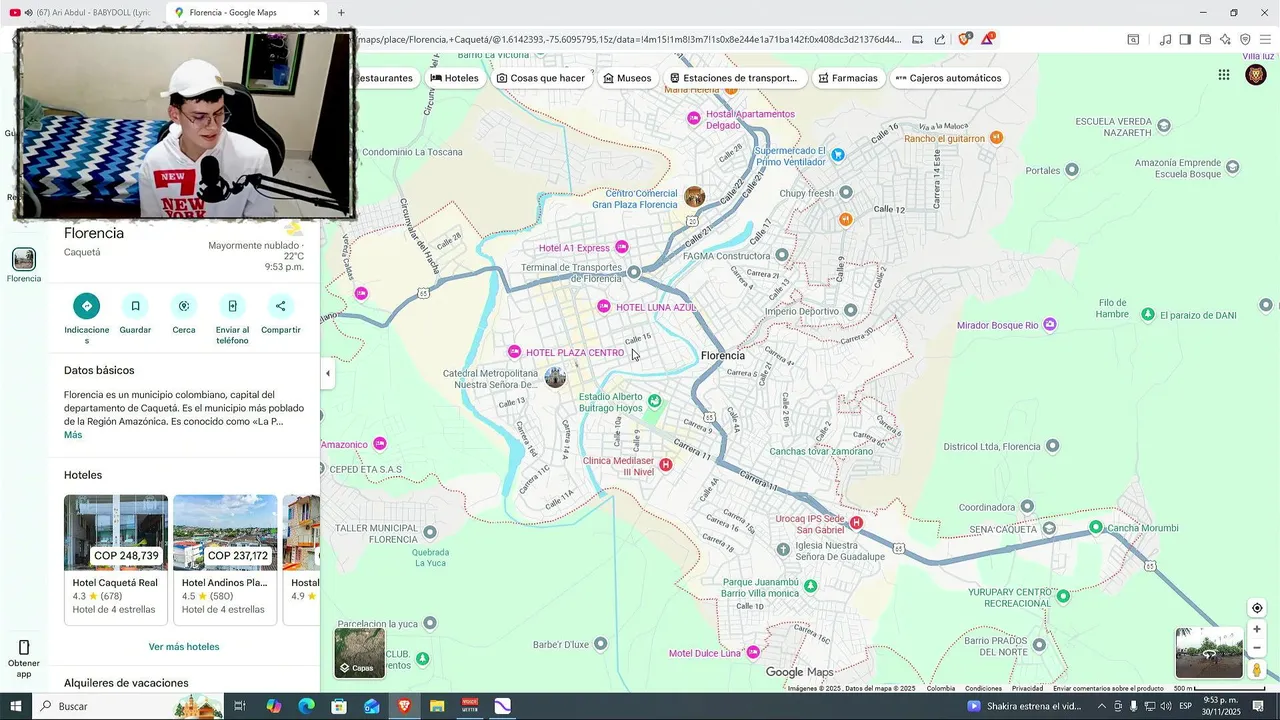Select the Cosas que hacer chip
This screenshot has height=720, width=1280.
541,78
